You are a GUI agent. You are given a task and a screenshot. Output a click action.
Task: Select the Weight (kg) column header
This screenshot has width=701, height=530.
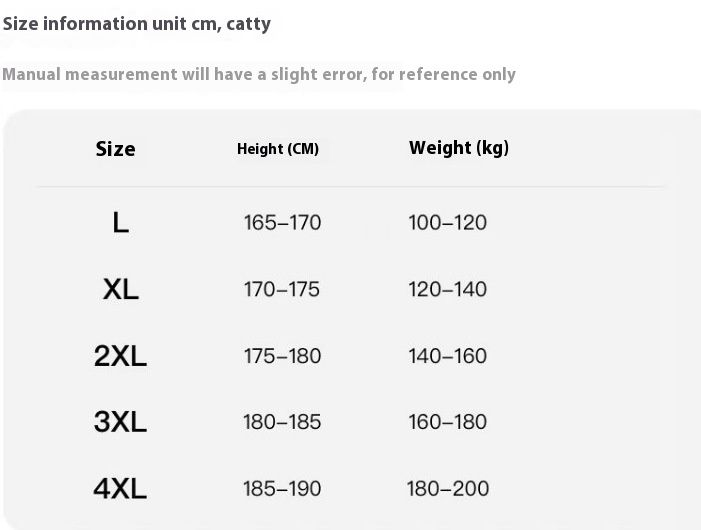point(459,148)
